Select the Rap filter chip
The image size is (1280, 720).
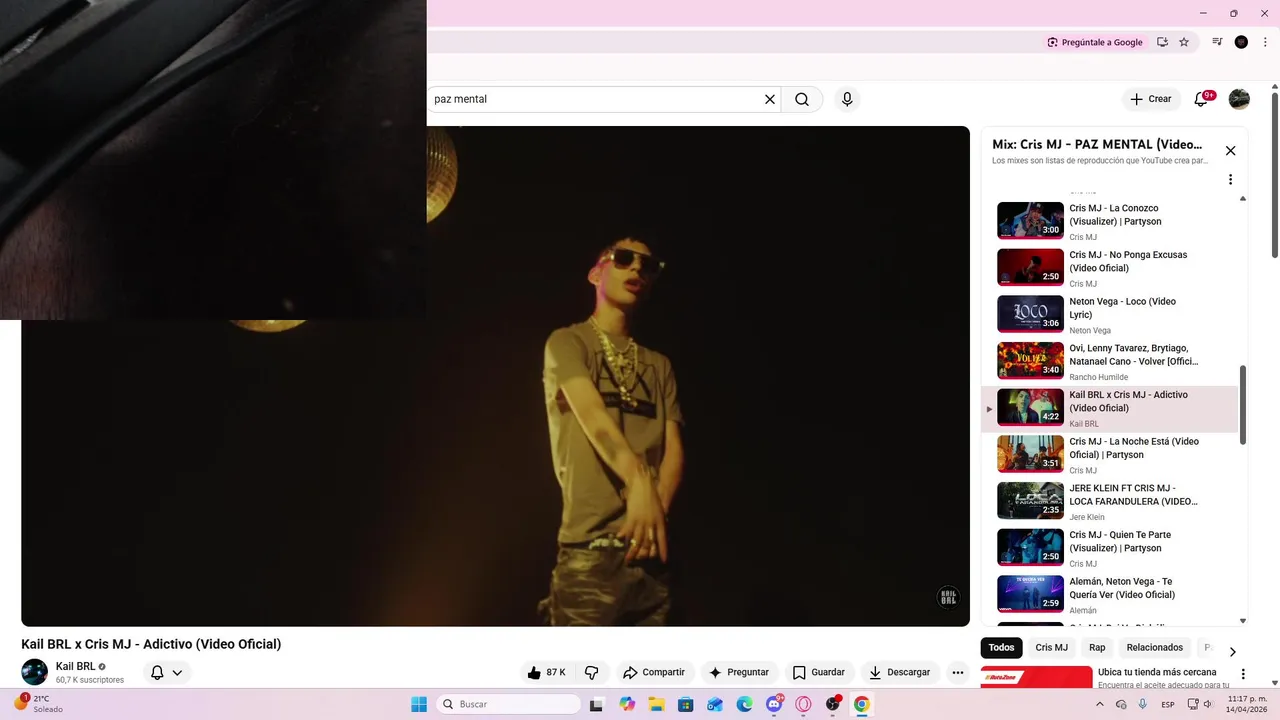[x=1097, y=648]
